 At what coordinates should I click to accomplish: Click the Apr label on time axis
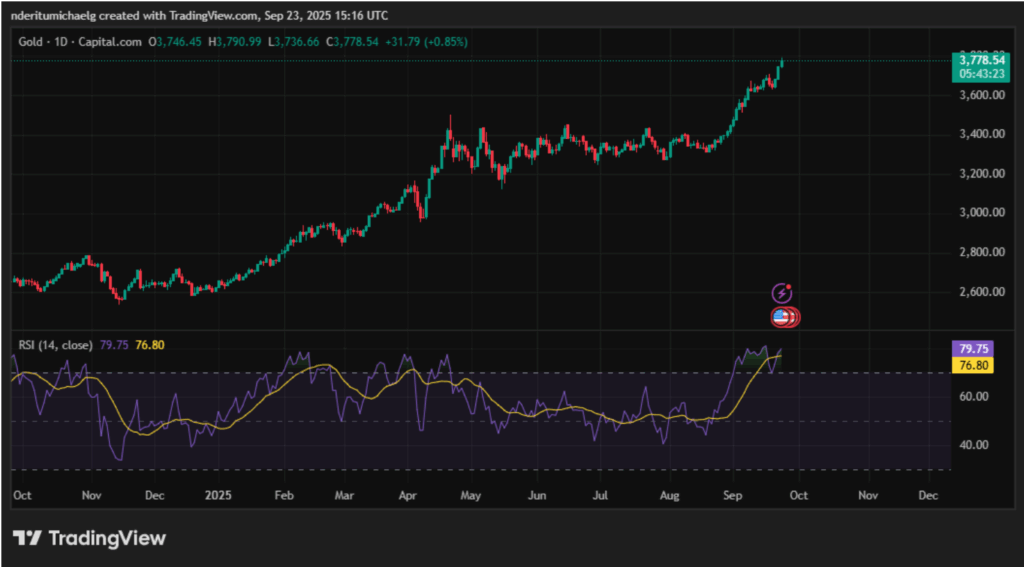pos(408,496)
